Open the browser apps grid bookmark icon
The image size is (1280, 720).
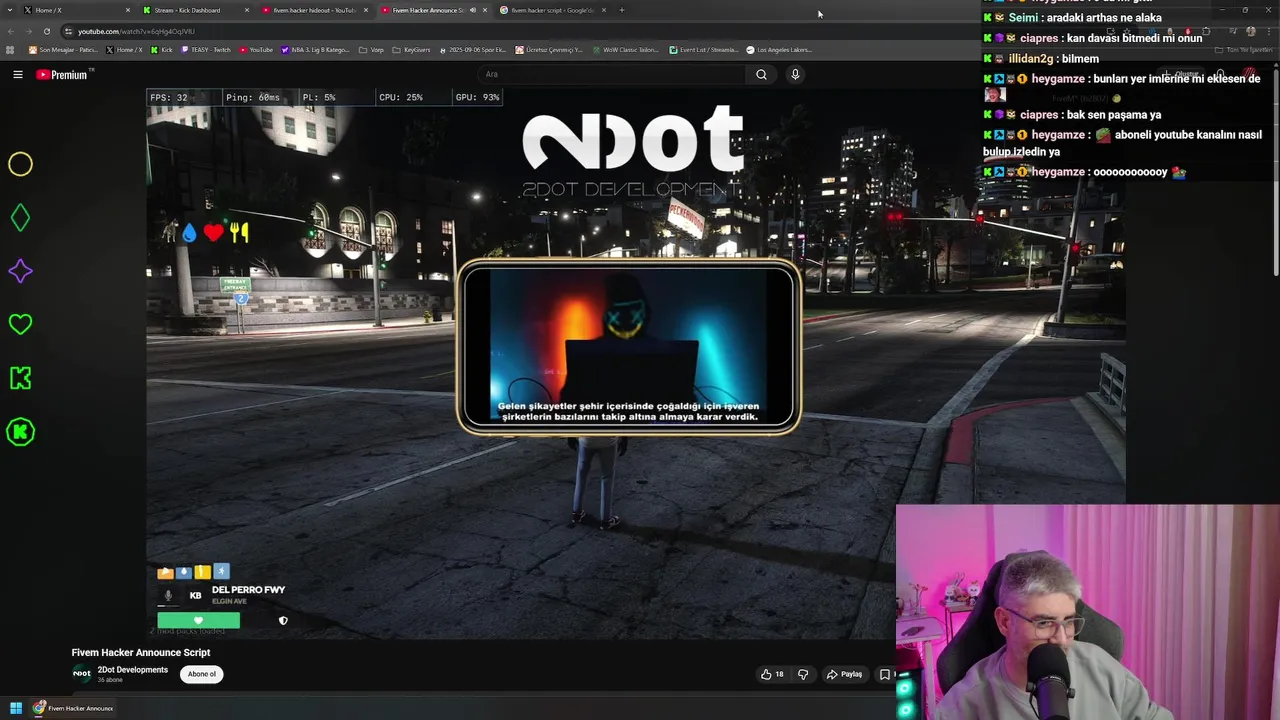tap(10, 49)
